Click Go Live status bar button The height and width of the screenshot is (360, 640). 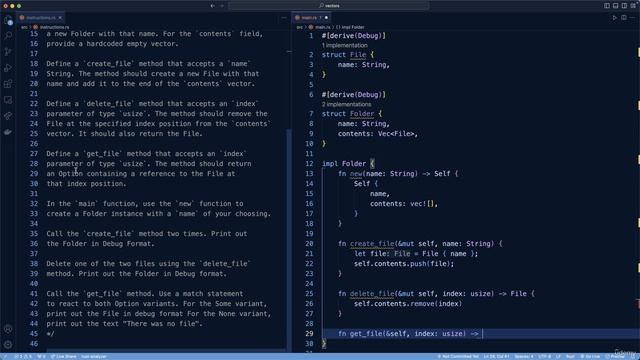coord(590,356)
